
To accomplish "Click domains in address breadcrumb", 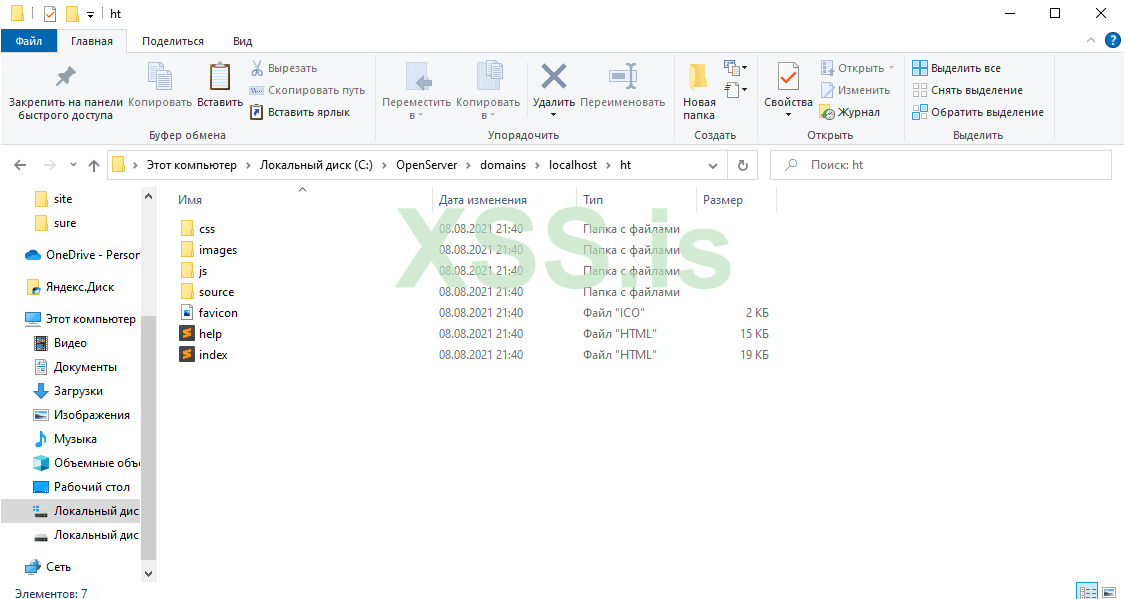I will [x=503, y=165].
